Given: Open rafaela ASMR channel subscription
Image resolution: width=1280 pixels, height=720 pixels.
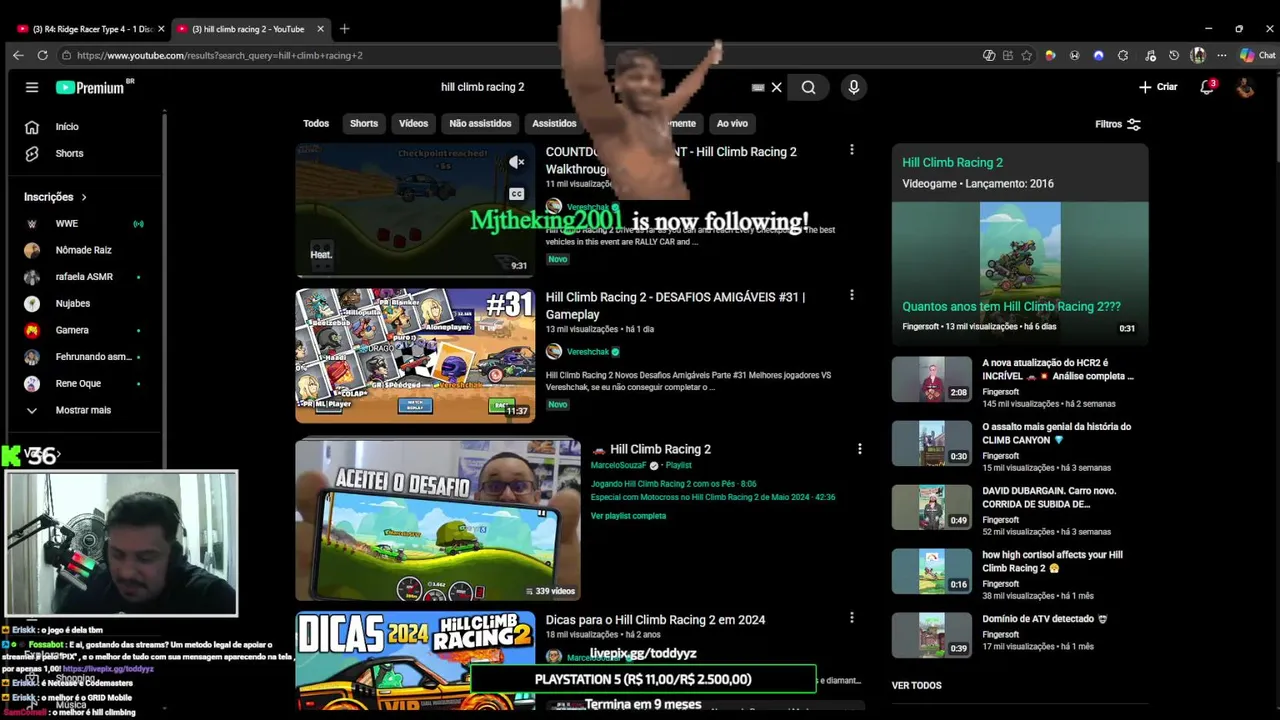Looking at the screenshot, I should coord(82,277).
